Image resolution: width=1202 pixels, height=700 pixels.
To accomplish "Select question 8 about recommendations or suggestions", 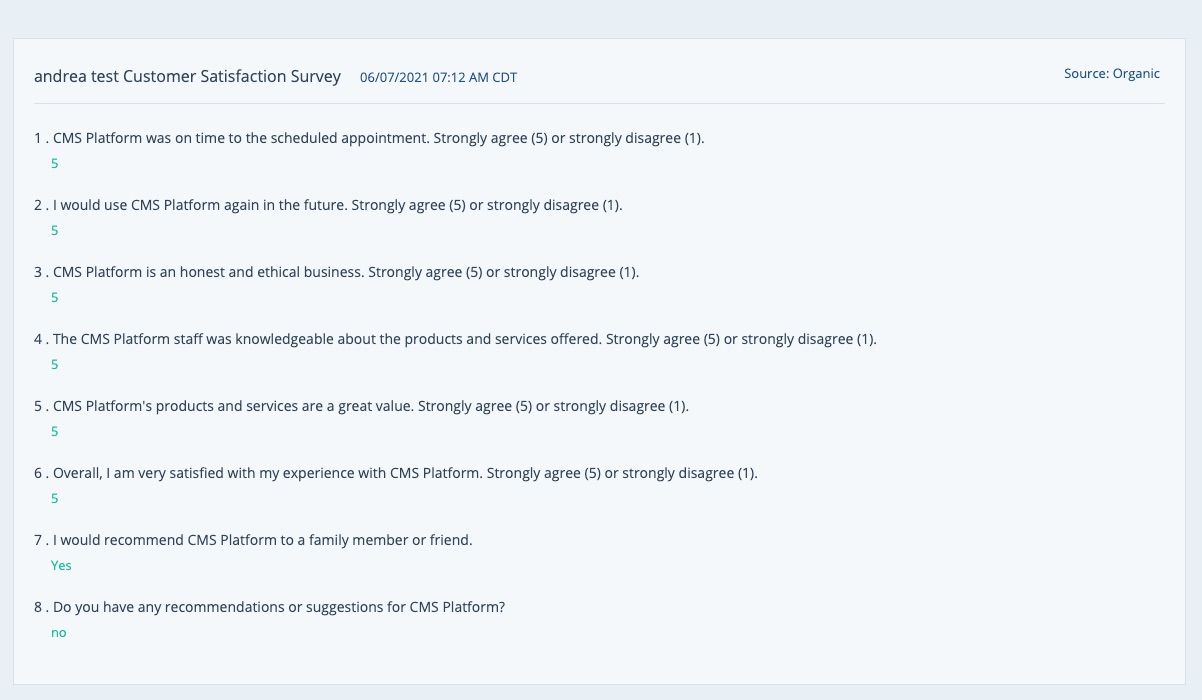I will pos(269,607).
